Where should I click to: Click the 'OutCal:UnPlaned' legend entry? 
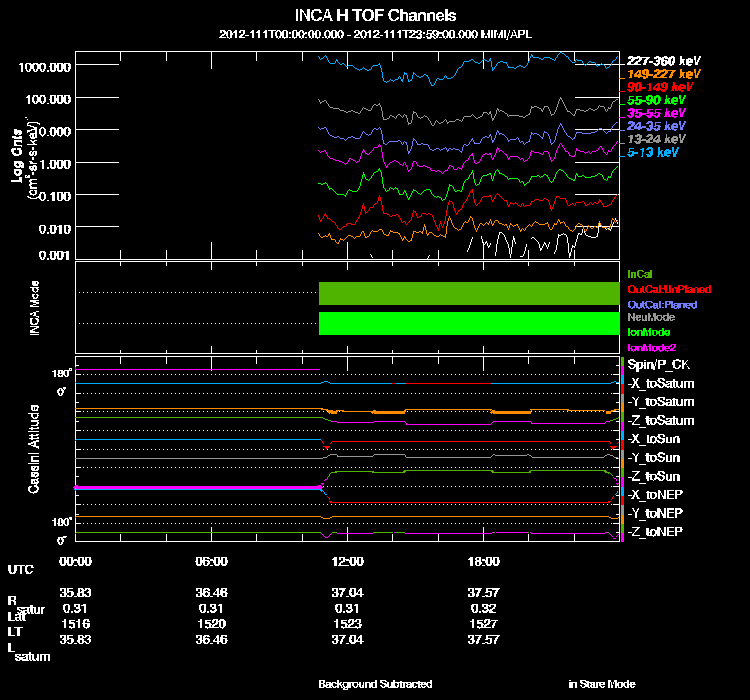tap(669, 289)
